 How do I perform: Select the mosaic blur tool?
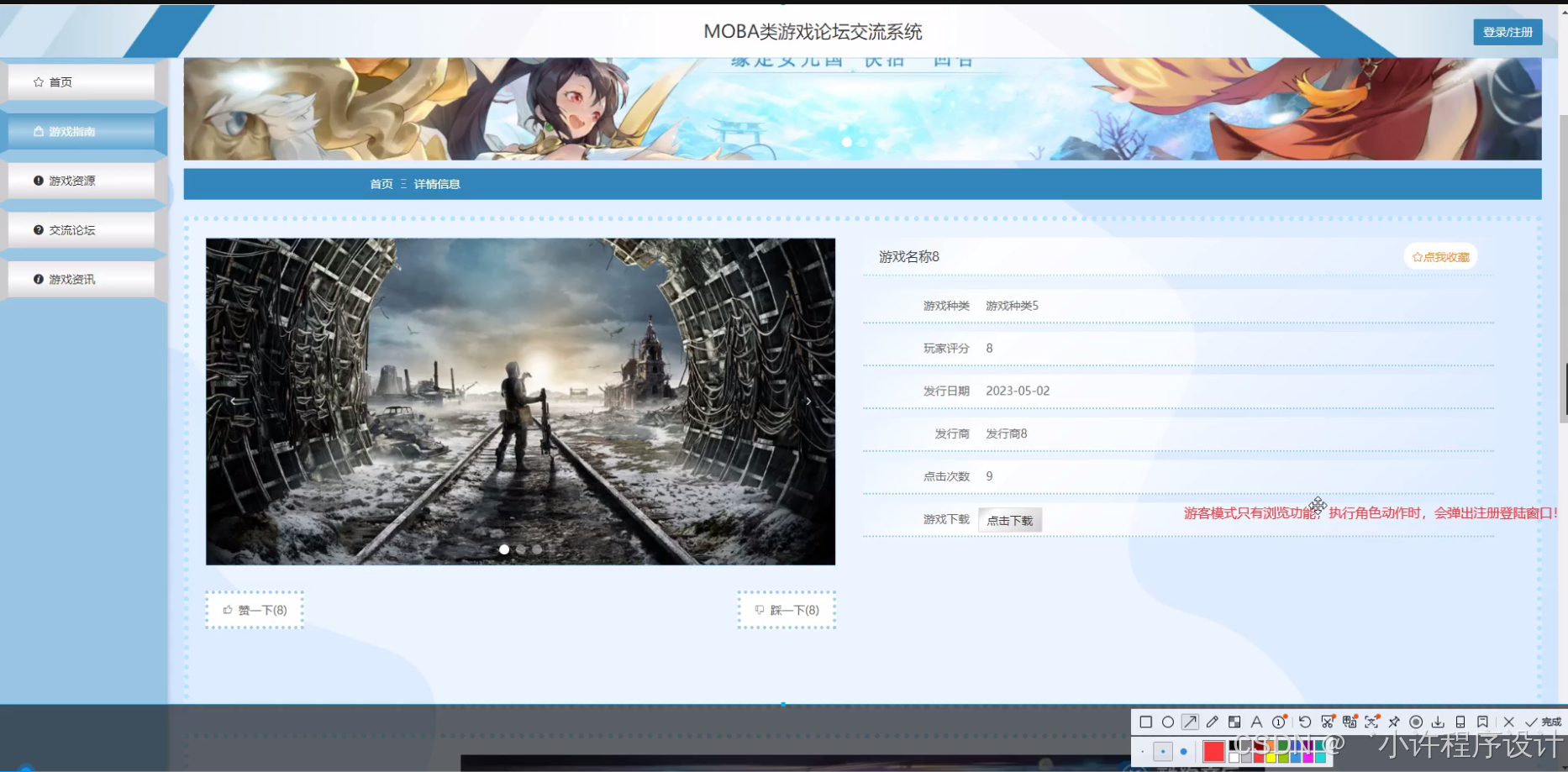1235,722
